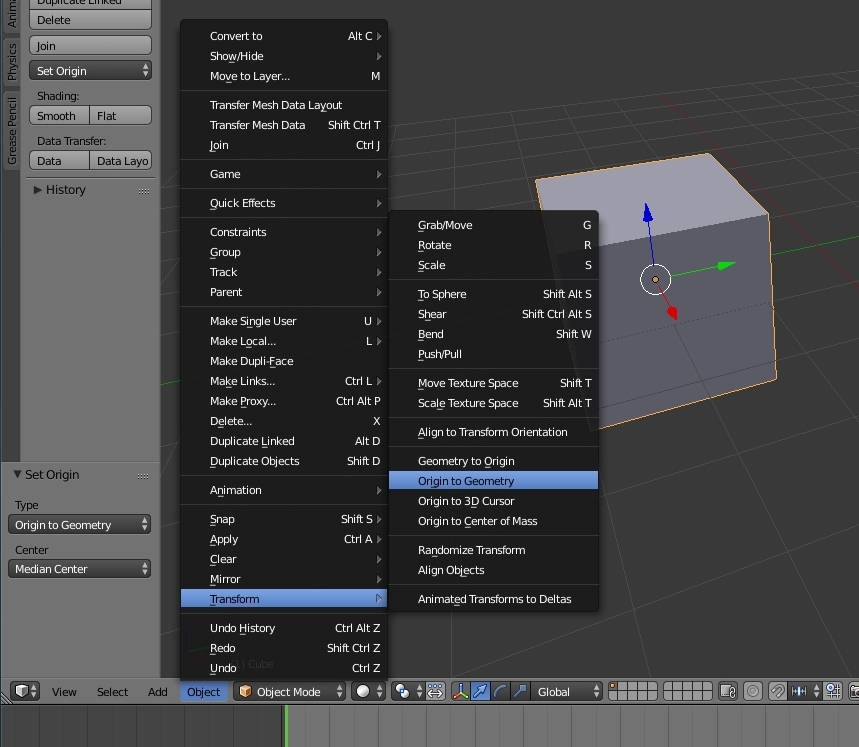Select Geometry to Origin
The width and height of the screenshot is (859, 747).
click(x=493, y=461)
